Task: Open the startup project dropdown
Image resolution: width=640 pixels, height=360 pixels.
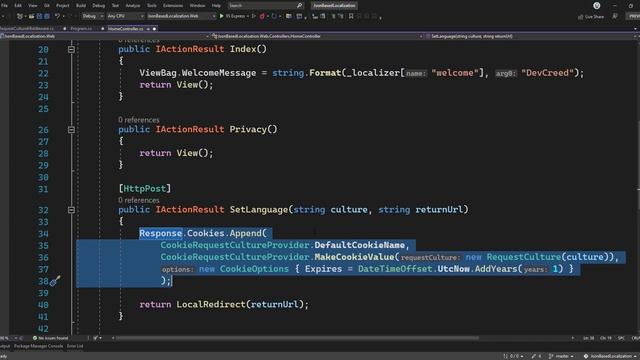Action: coord(181,16)
